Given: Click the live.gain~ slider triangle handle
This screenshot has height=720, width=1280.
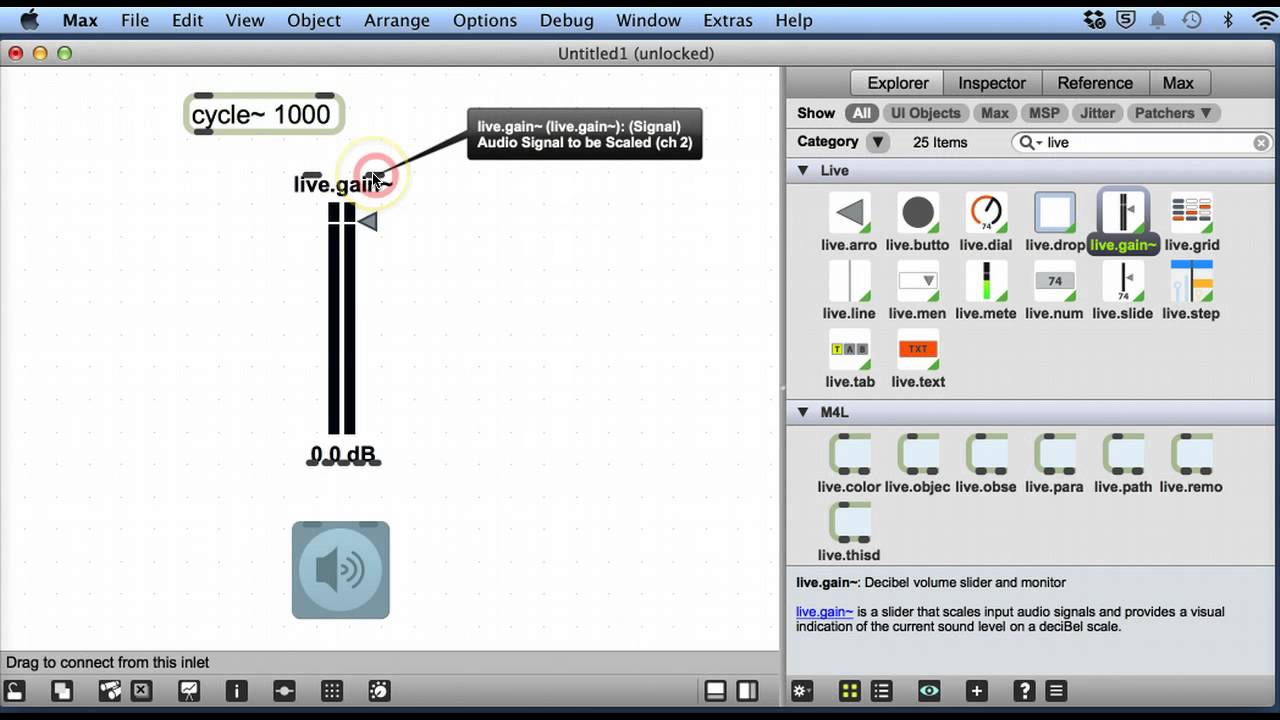Looking at the screenshot, I should [x=367, y=221].
